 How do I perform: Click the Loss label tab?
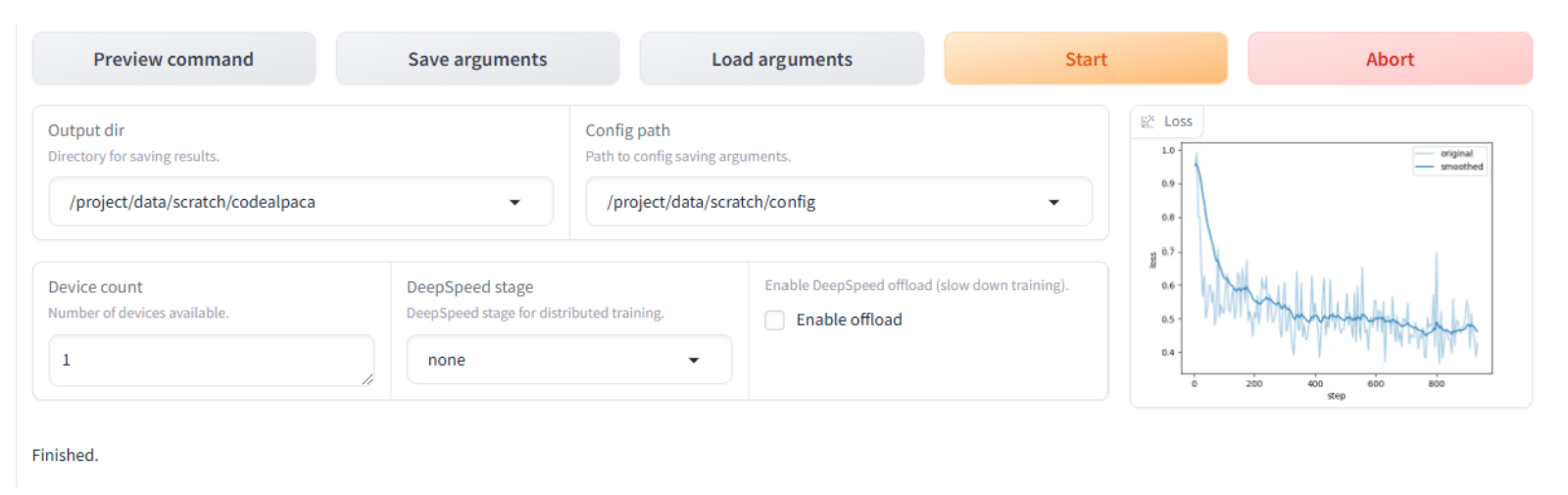(x=1178, y=122)
